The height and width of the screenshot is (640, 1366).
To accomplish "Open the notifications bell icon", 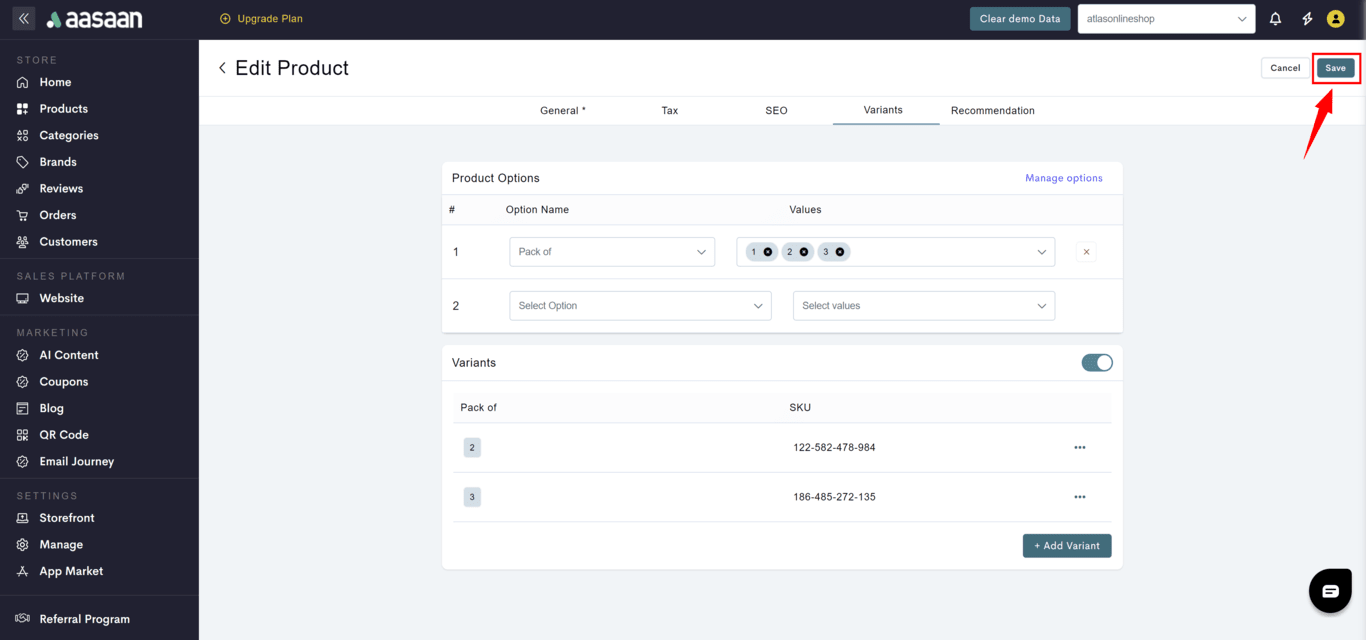I will coord(1275,19).
